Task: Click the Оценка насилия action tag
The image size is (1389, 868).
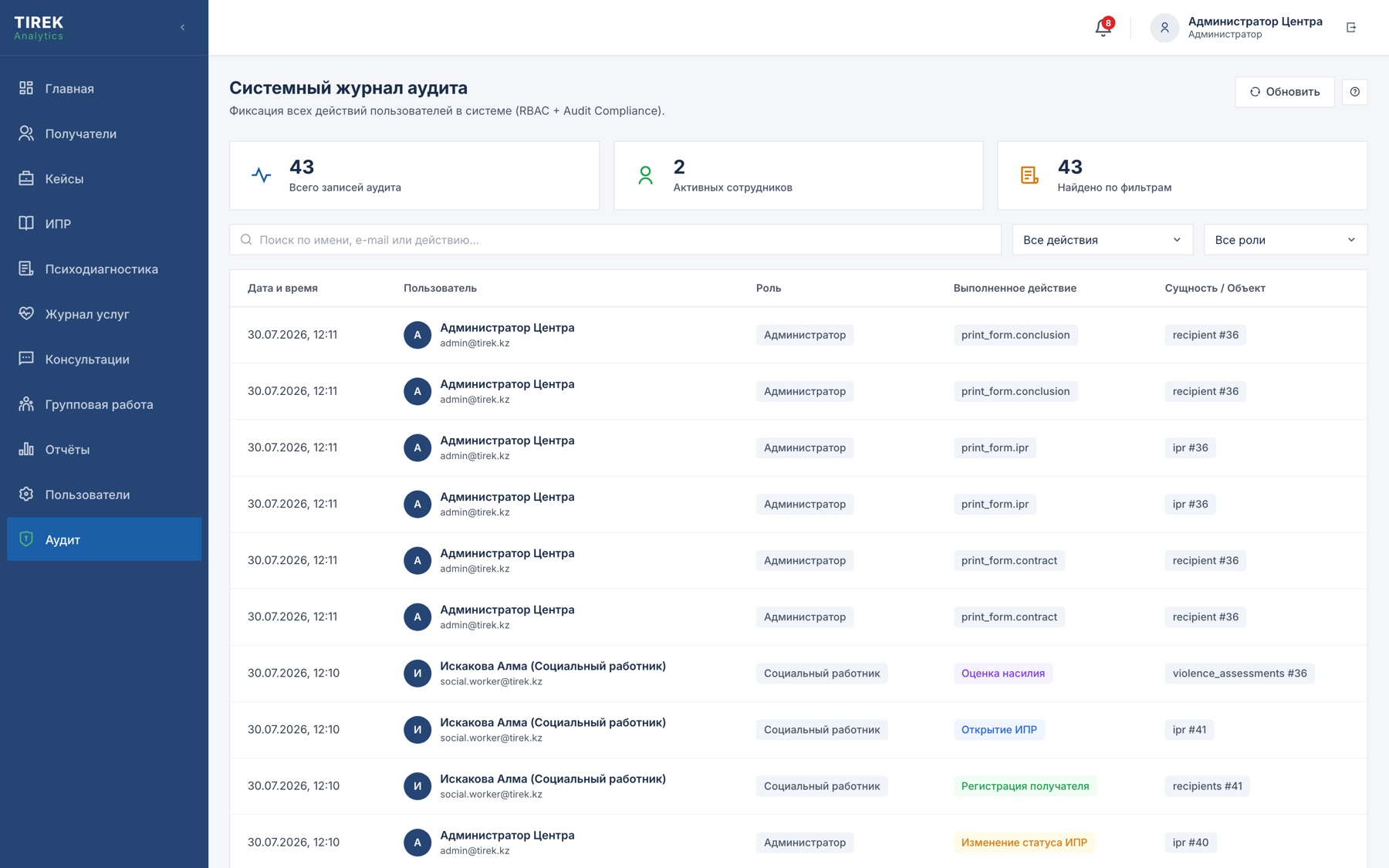Action: (1002, 673)
